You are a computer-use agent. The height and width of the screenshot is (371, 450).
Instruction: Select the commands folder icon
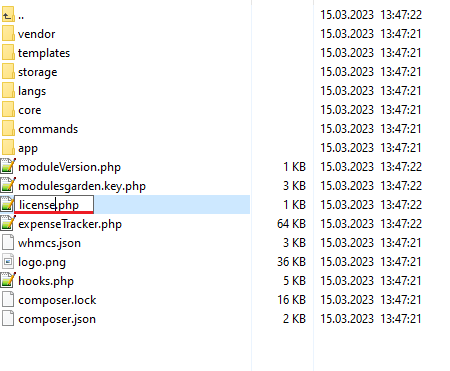pyautogui.click(x=8, y=129)
